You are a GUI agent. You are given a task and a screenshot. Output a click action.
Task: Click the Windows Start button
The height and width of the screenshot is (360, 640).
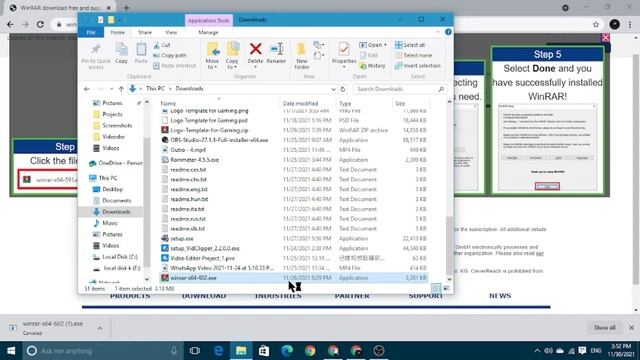(x=11, y=351)
